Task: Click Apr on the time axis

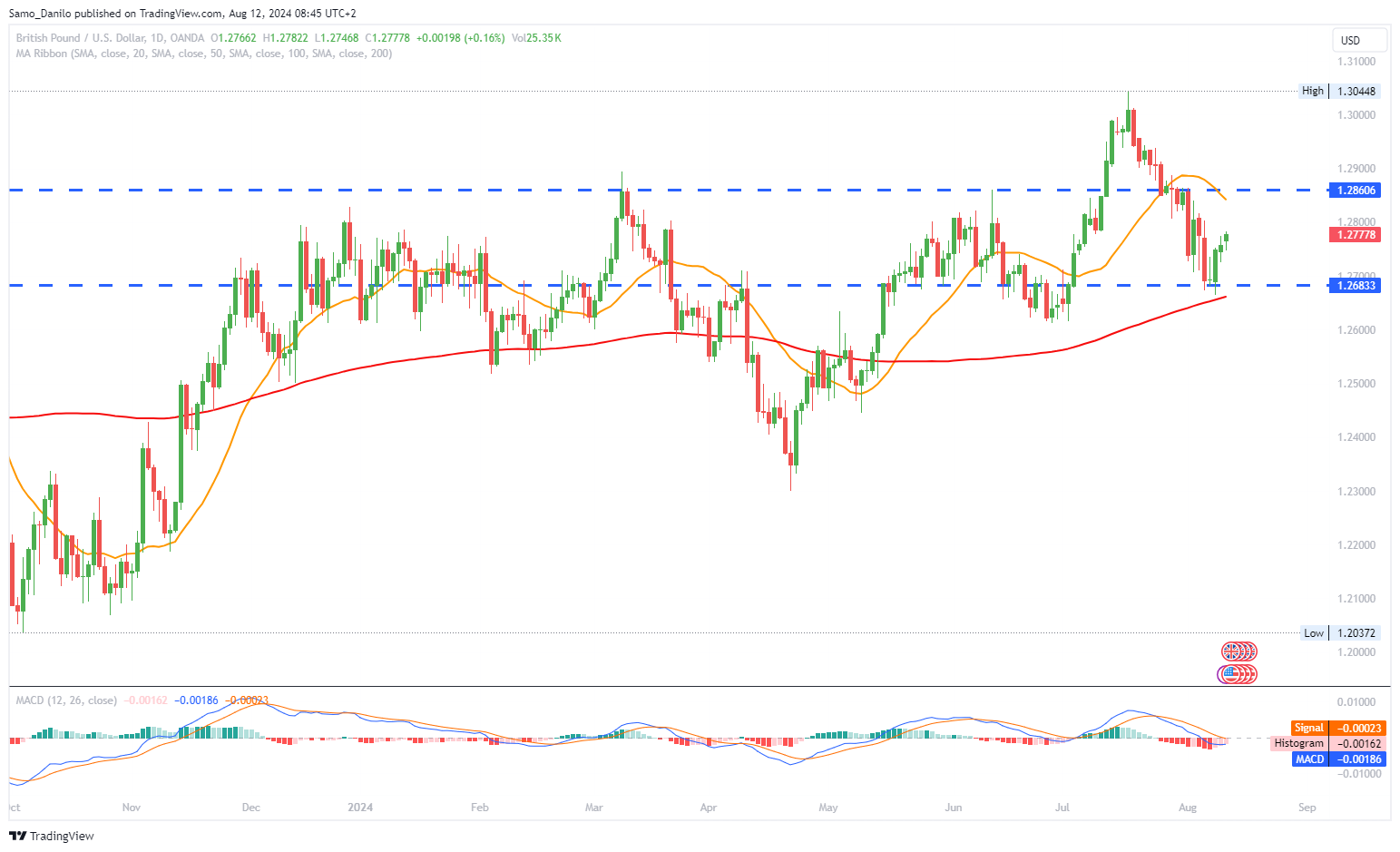Action: [709, 808]
